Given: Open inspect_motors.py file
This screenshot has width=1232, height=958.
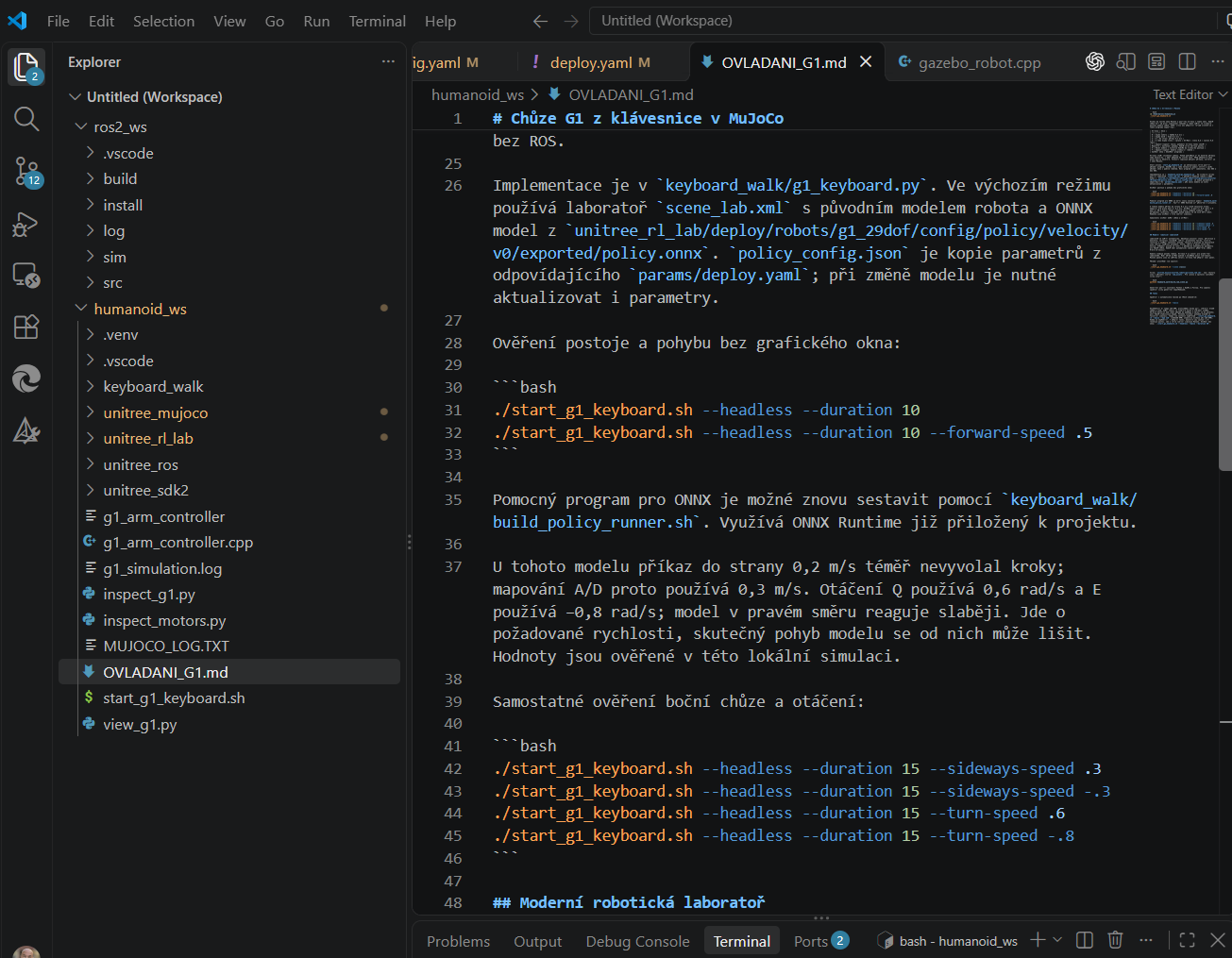Looking at the screenshot, I should 228,620.
